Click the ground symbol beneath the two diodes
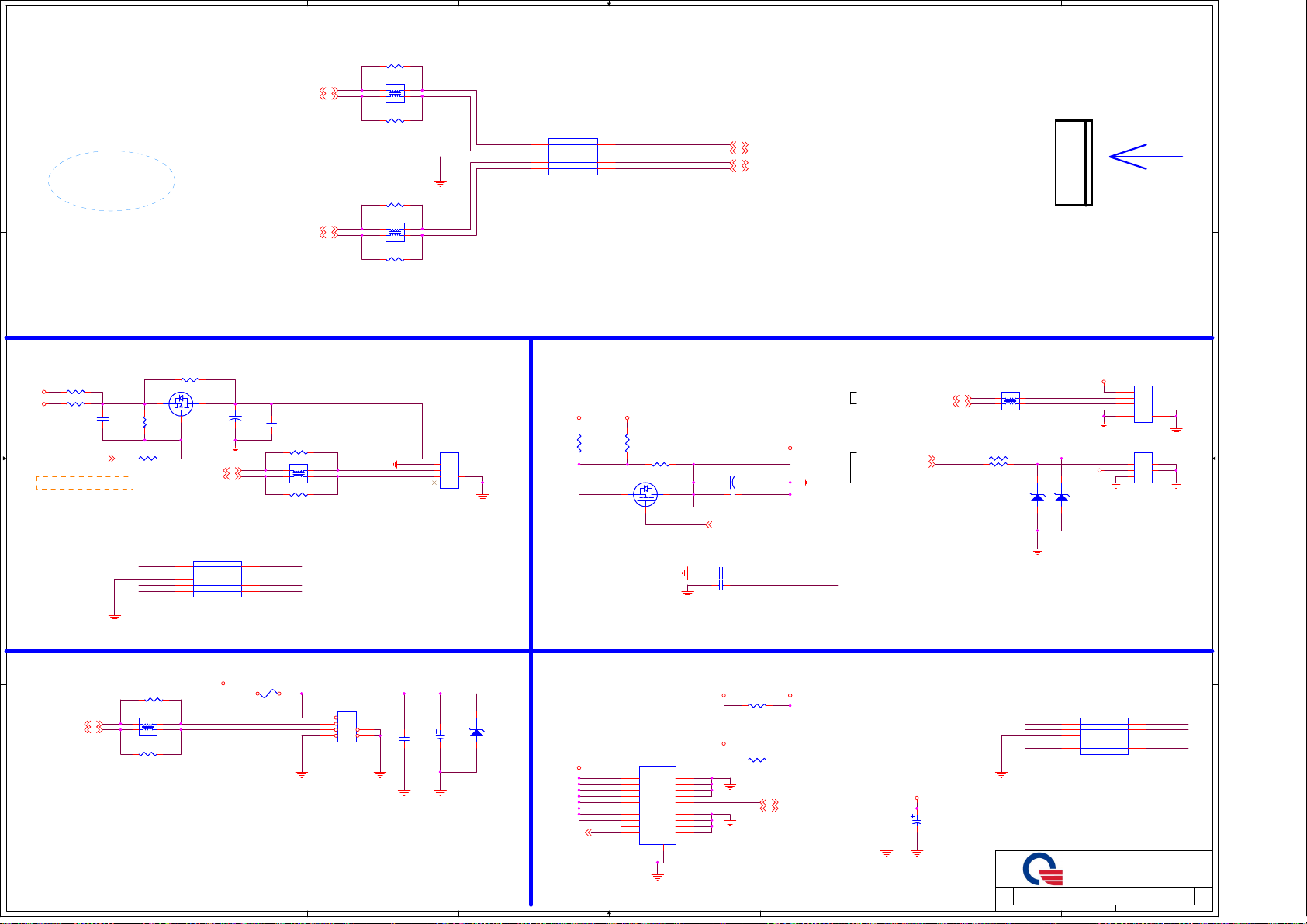The height and width of the screenshot is (924, 1307). click(x=1038, y=551)
